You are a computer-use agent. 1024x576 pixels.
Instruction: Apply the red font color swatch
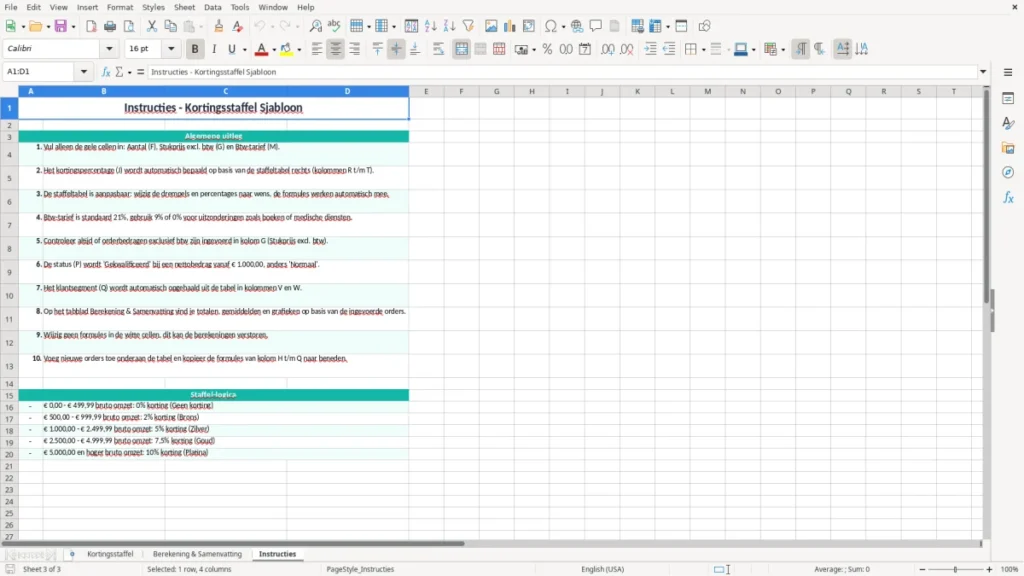click(x=261, y=49)
